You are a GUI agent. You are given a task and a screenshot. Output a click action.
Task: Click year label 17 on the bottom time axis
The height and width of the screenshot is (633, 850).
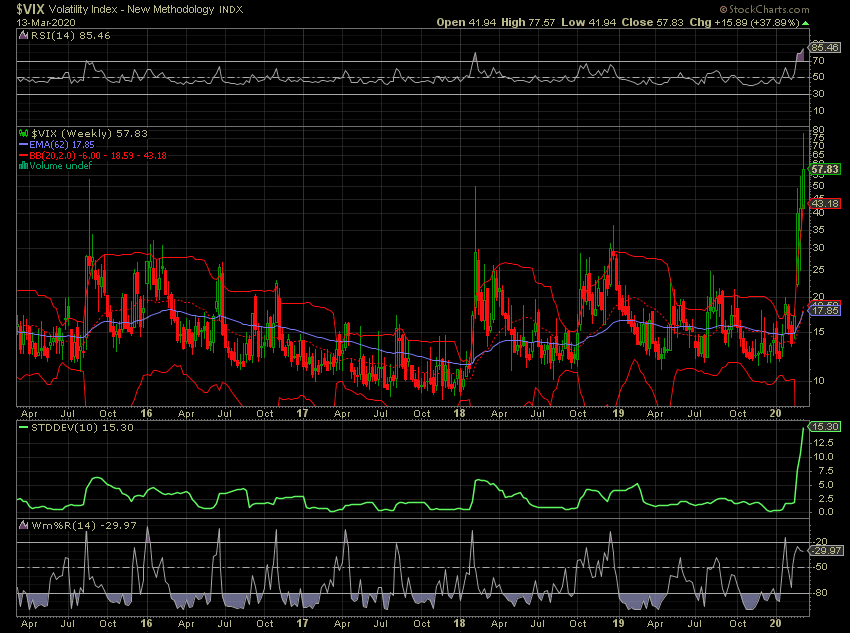pyautogui.click(x=302, y=623)
